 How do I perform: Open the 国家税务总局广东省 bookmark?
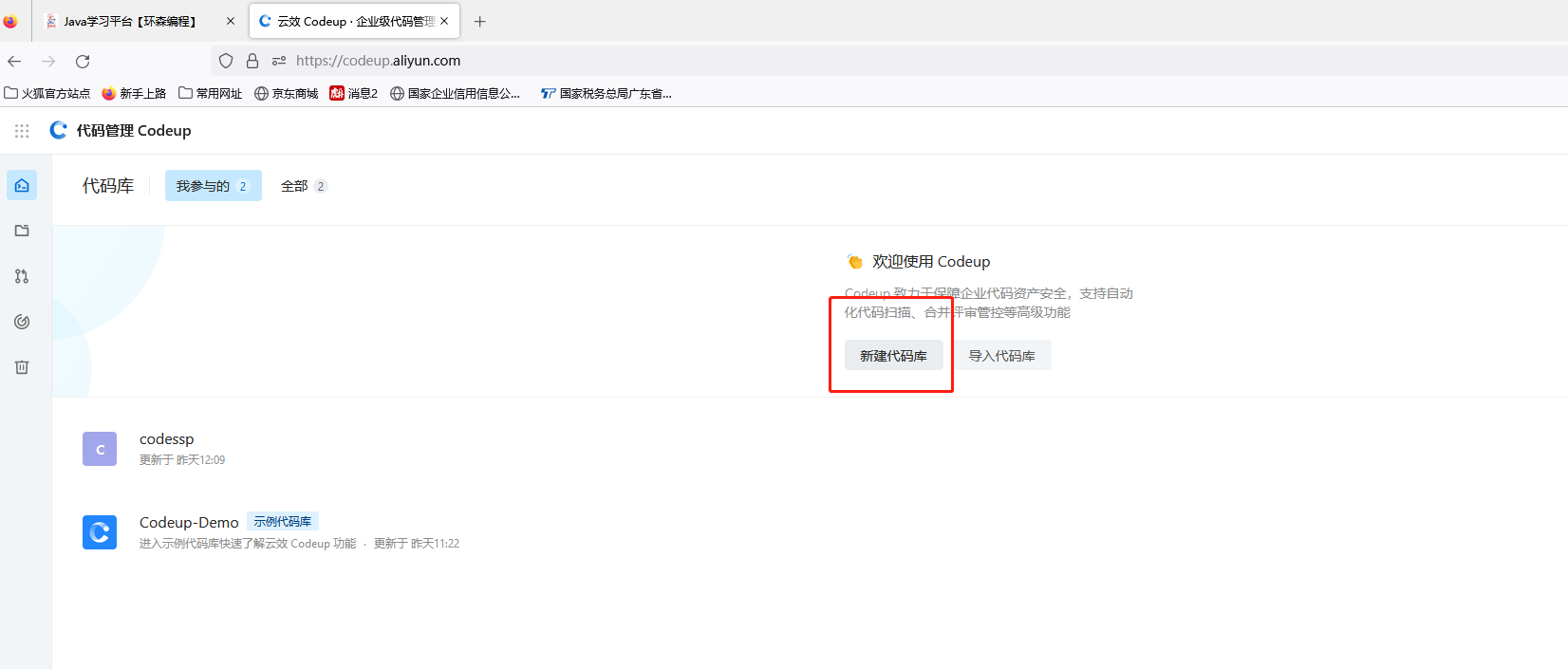[607, 93]
